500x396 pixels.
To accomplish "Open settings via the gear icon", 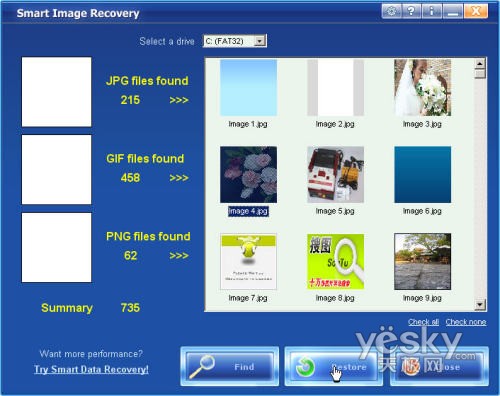I will coord(392,11).
